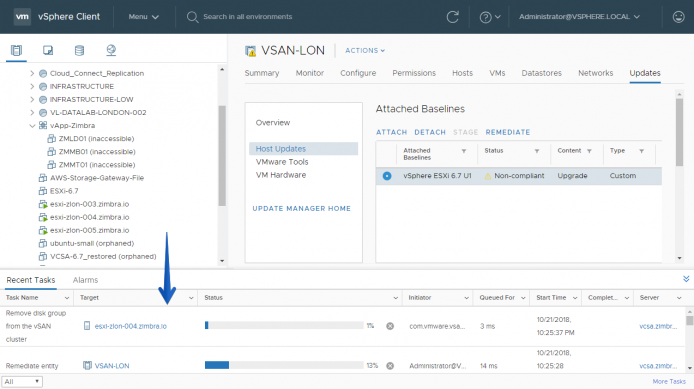Select ESXi-6.7 in inventory tree
The width and height of the screenshot is (694, 389).
pos(64,191)
